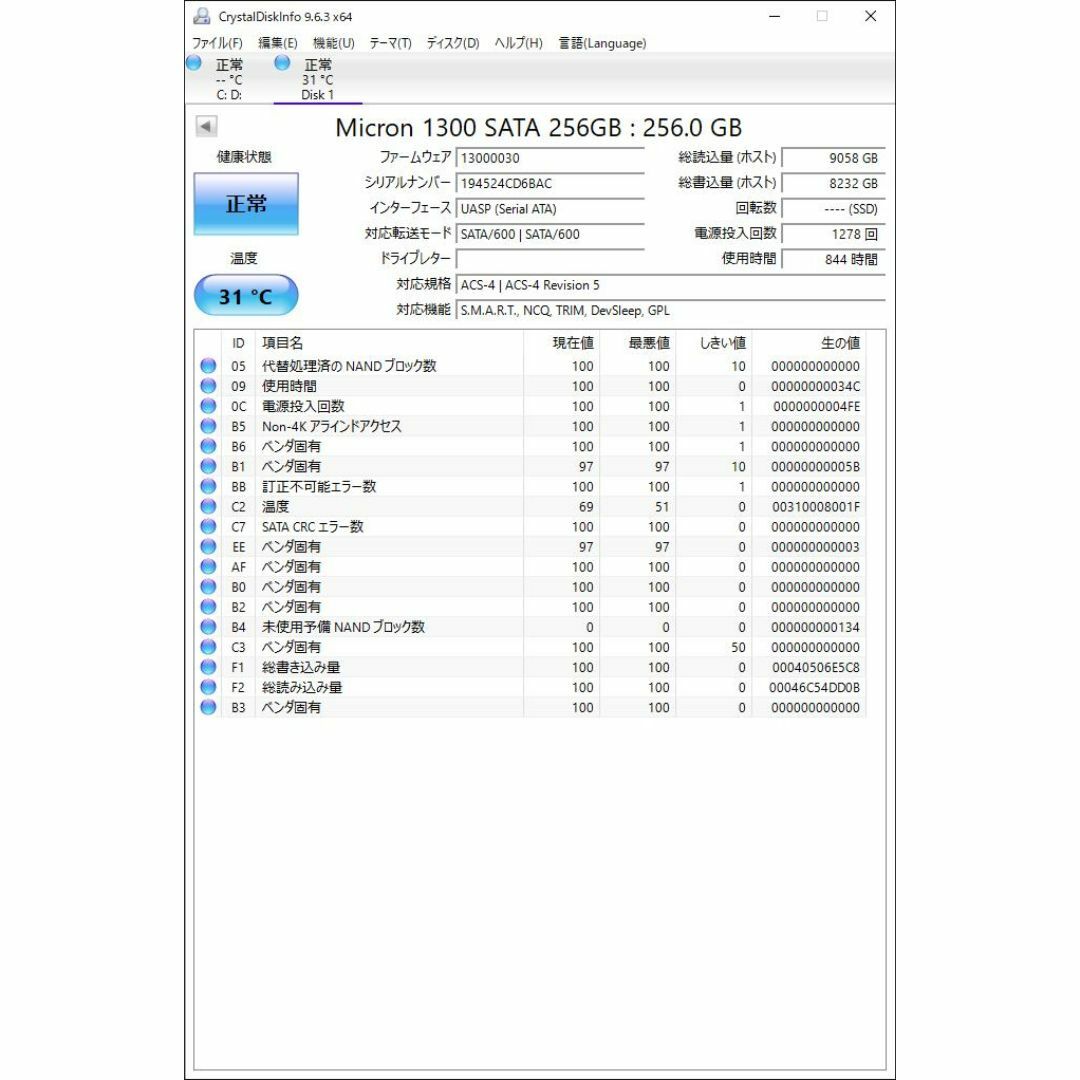Click the CrystalDiskInfo app icon in title bar
The height and width of the screenshot is (1080, 1080).
[x=201, y=16]
